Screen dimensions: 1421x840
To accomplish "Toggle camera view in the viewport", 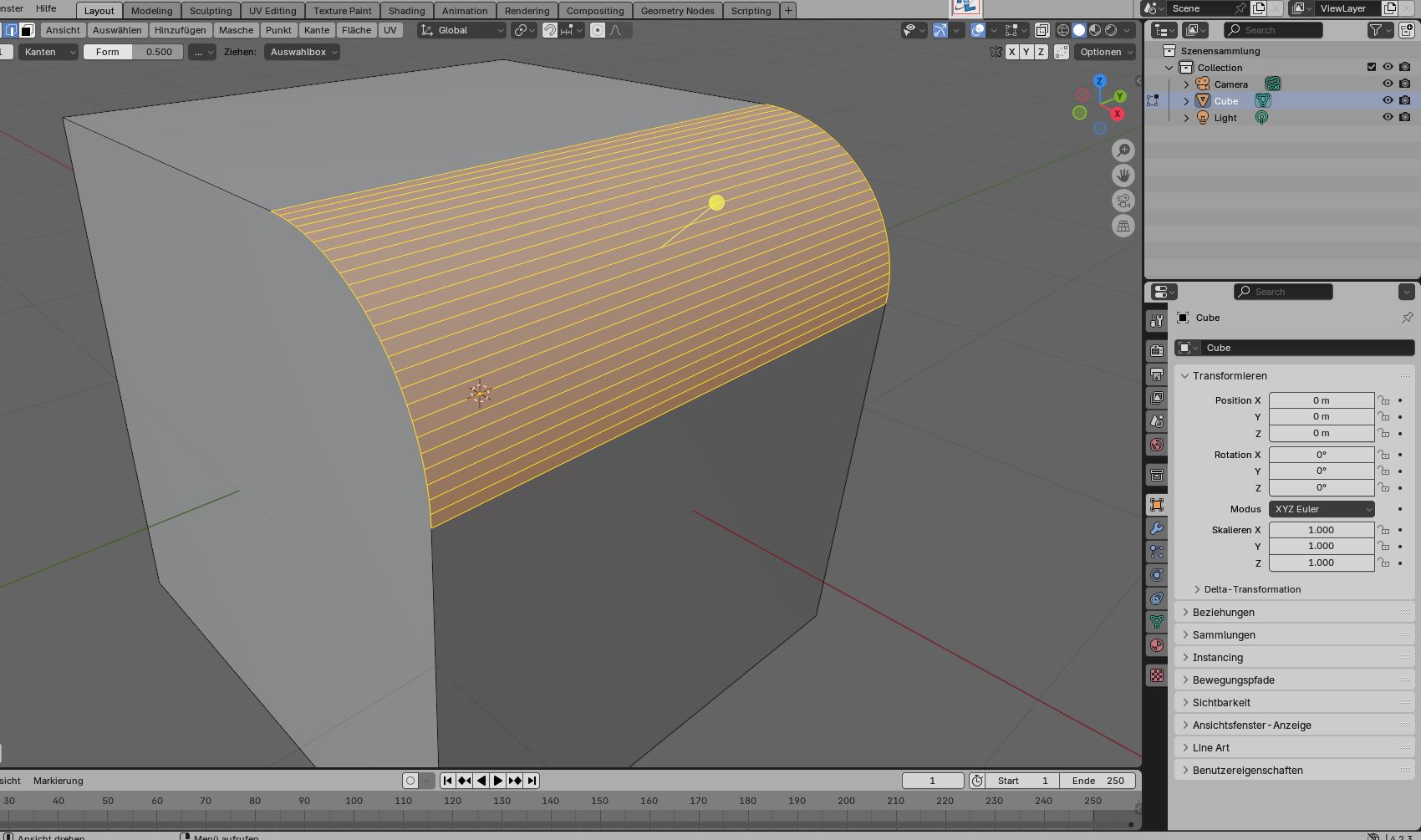I will tap(1123, 201).
